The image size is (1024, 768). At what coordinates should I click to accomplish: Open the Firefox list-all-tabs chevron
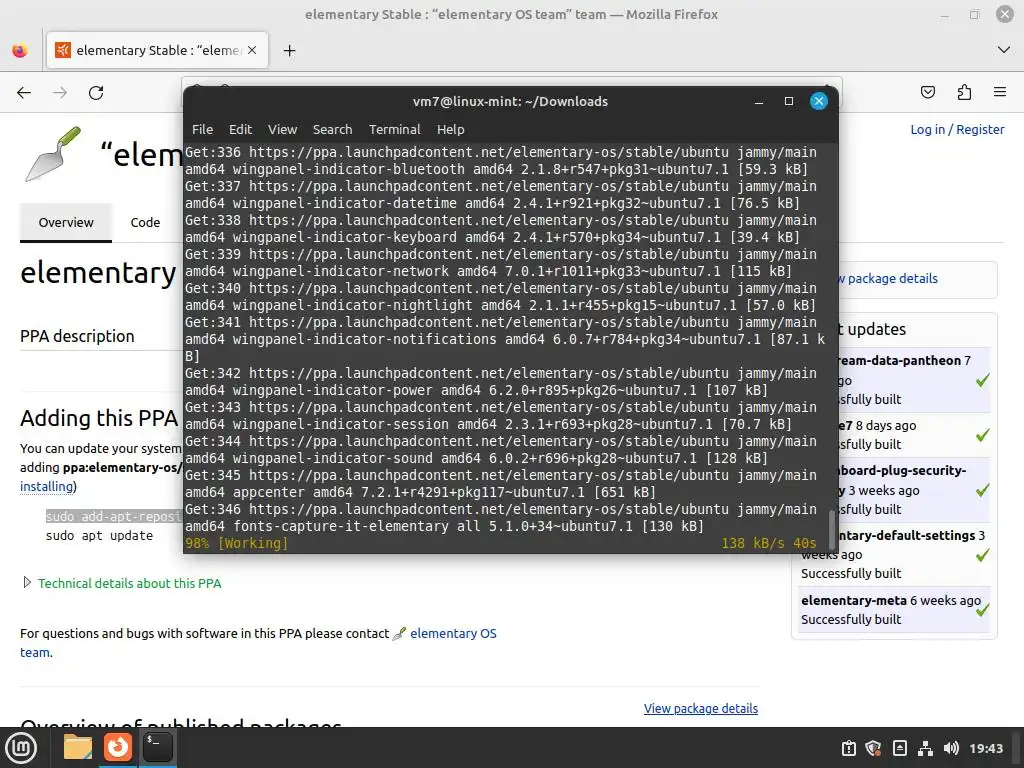(1004, 50)
